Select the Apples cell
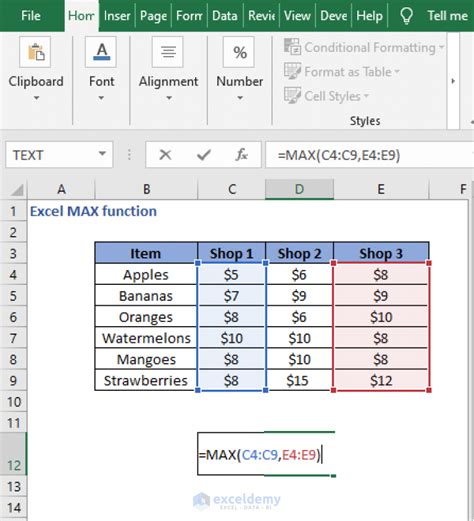 pyautogui.click(x=146, y=275)
